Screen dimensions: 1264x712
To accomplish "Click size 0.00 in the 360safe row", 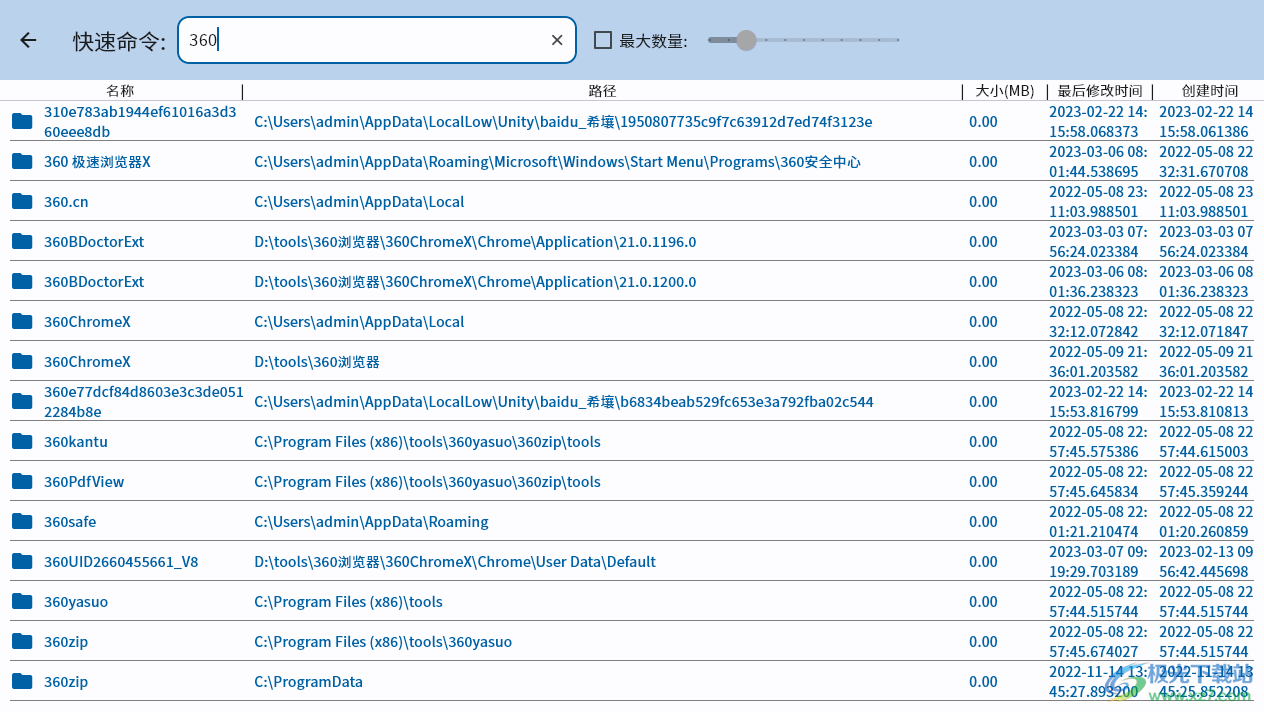I will pyautogui.click(x=983, y=522).
